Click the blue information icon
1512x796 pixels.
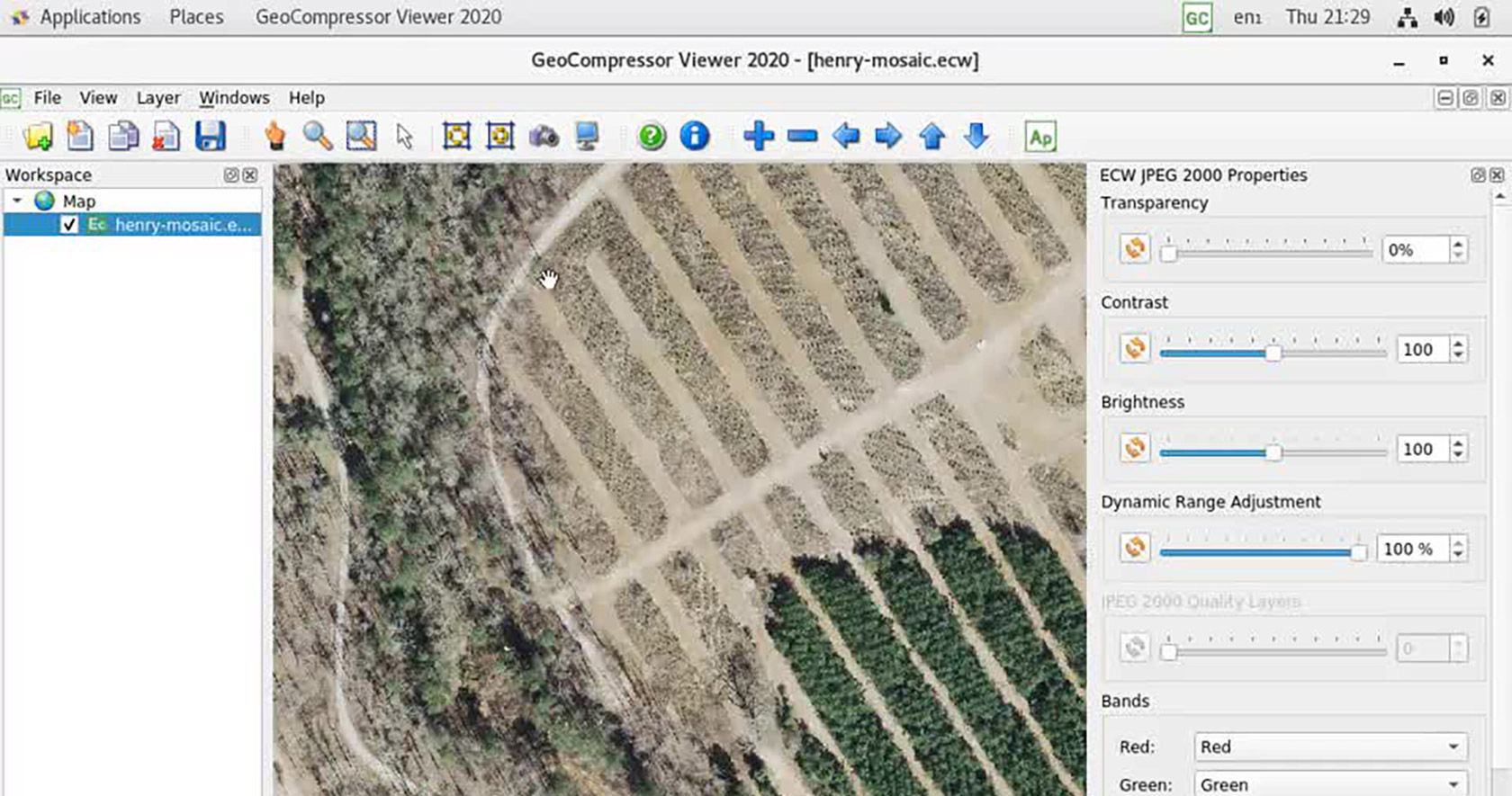point(695,136)
